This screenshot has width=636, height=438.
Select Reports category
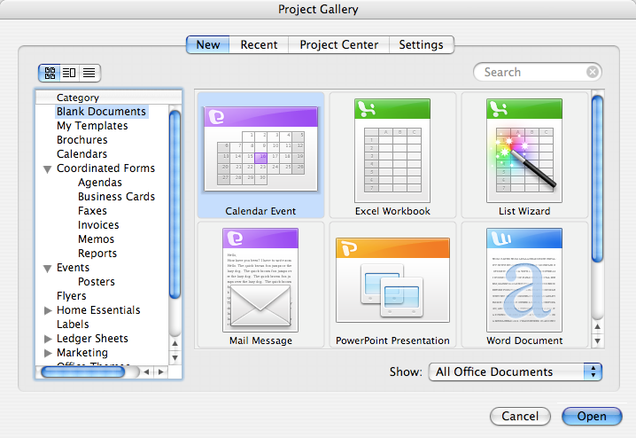(x=97, y=253)
